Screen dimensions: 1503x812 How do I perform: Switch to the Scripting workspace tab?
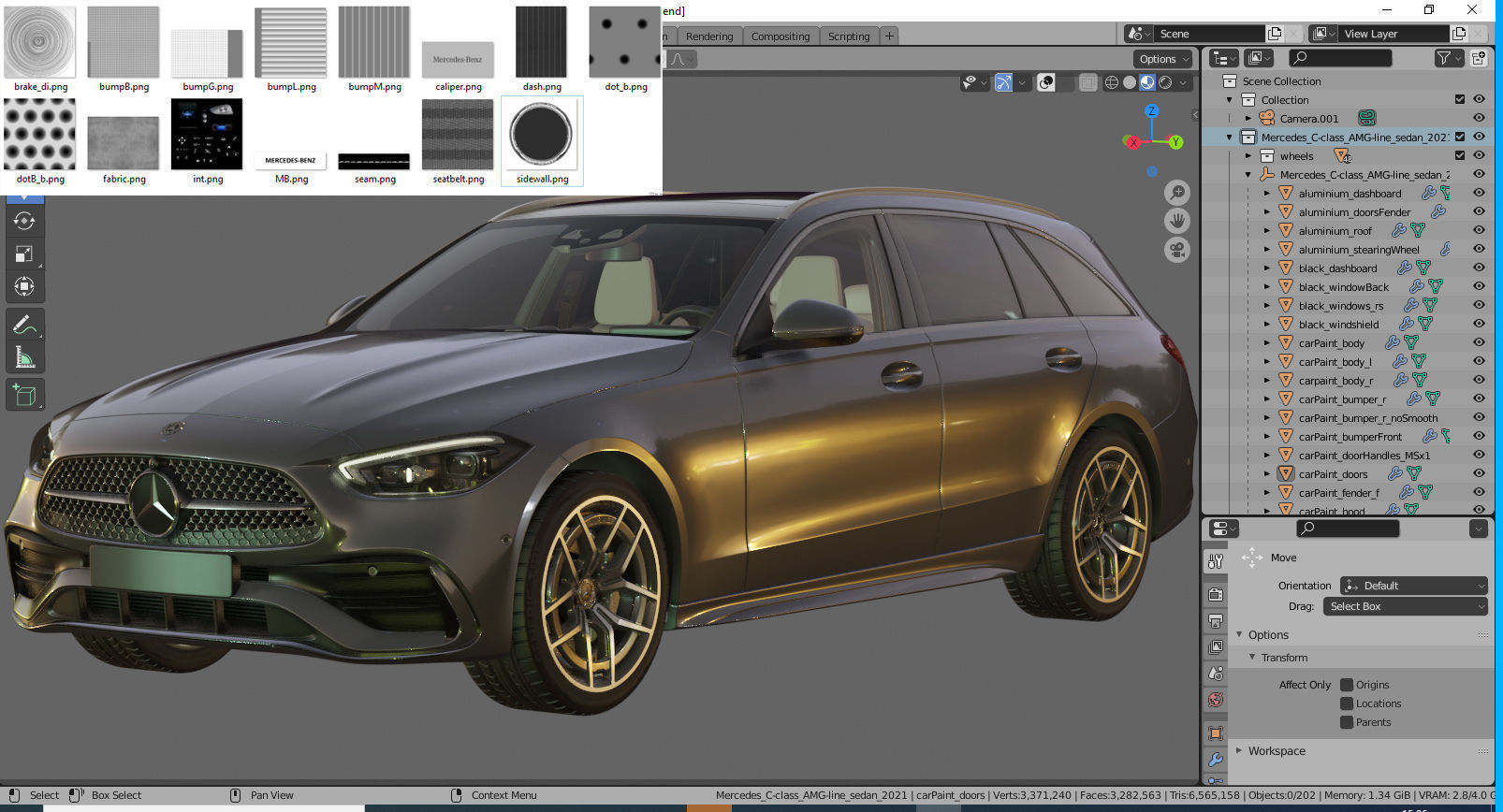pyautogui.click(x=849, y=36)
